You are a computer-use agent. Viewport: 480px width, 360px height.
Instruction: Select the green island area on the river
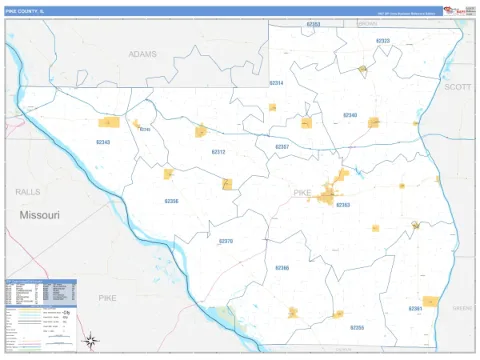point(231,318)
